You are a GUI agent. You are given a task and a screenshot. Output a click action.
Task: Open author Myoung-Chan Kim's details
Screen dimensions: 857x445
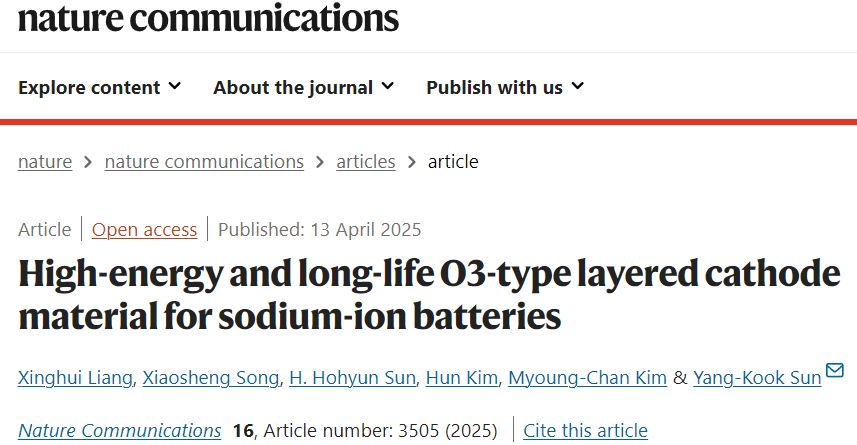[x=588, y=378]
